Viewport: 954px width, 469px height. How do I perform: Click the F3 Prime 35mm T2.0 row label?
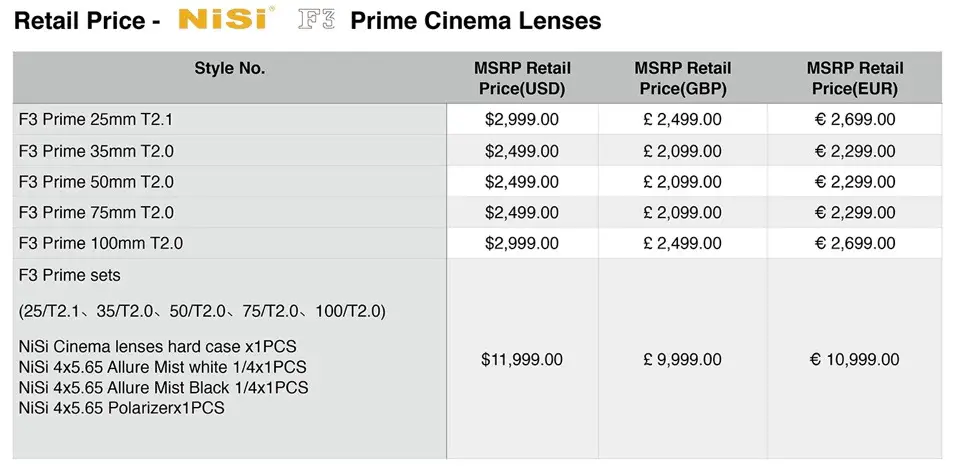click(96, 151)
